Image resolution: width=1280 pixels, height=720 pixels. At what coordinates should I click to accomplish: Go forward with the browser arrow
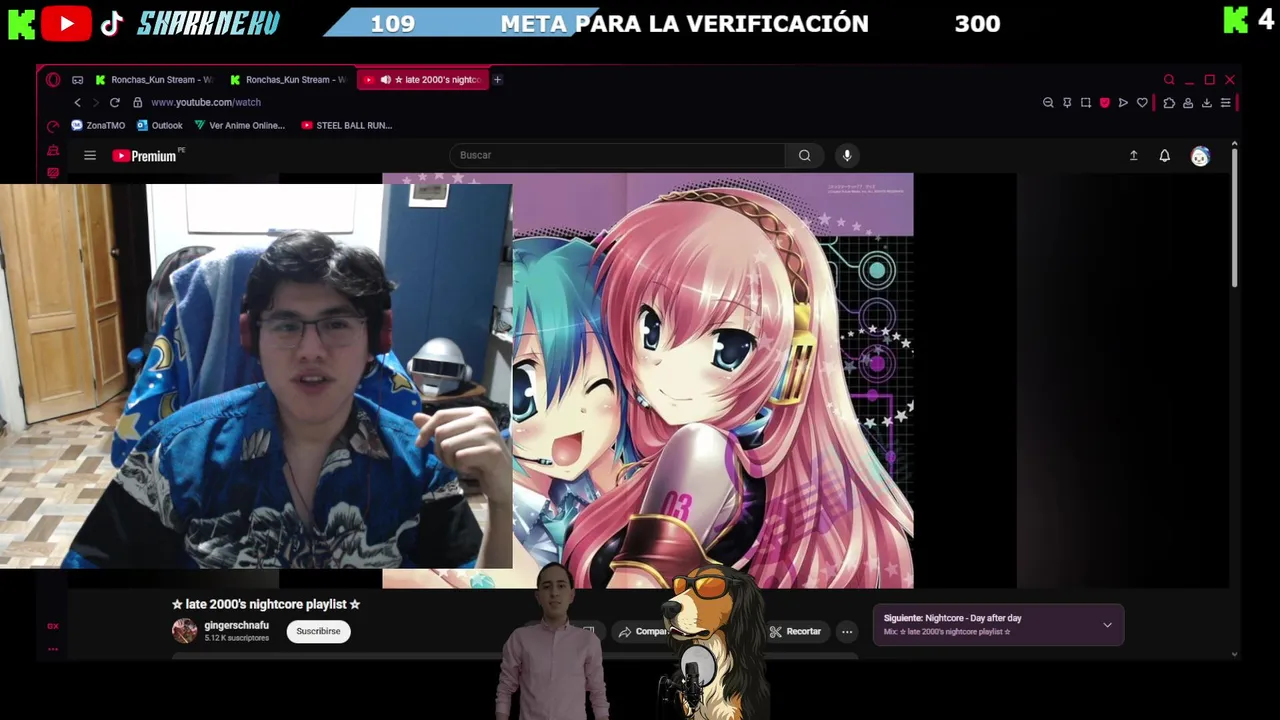(x=96, y=102)
